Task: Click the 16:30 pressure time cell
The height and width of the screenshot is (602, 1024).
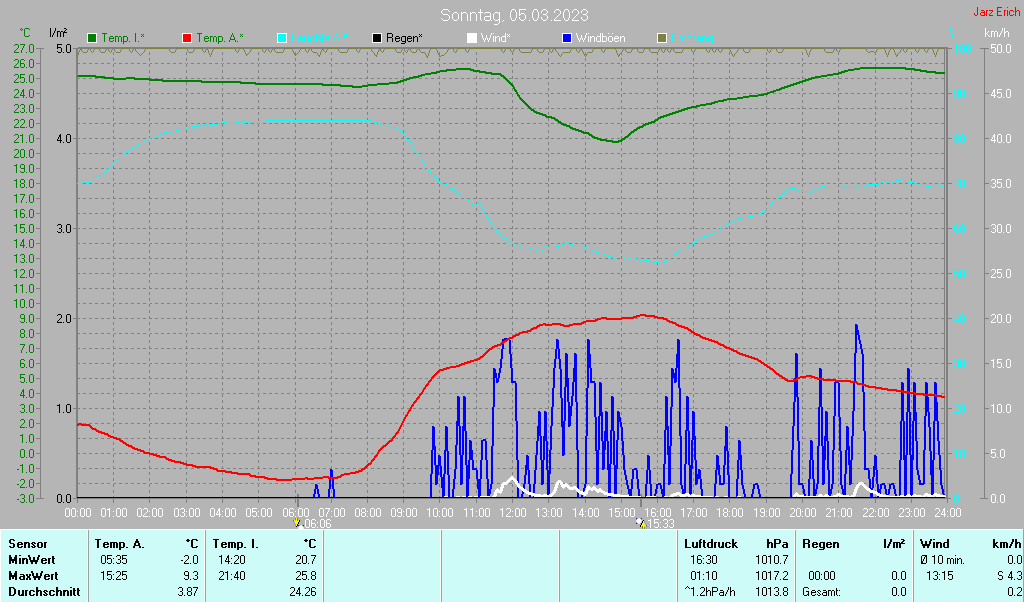Action: click(x=703, y=560)
